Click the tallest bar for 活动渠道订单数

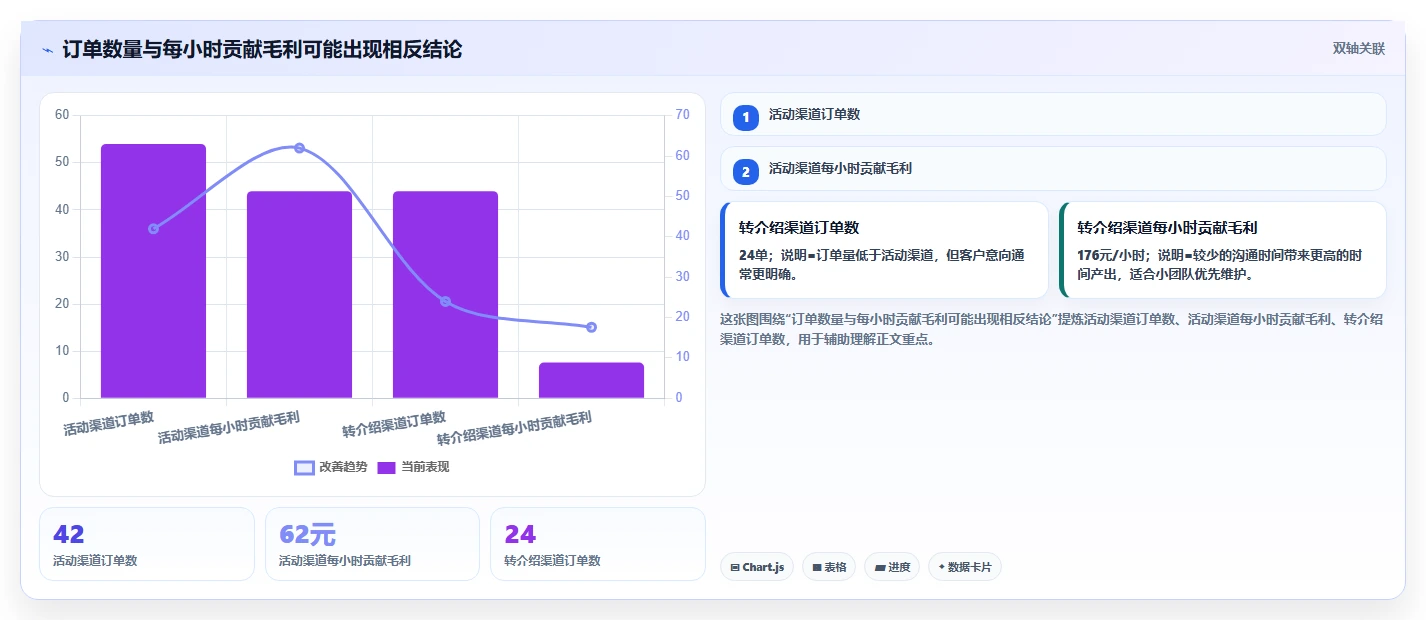pyautogui.click(x=153, y=271)
